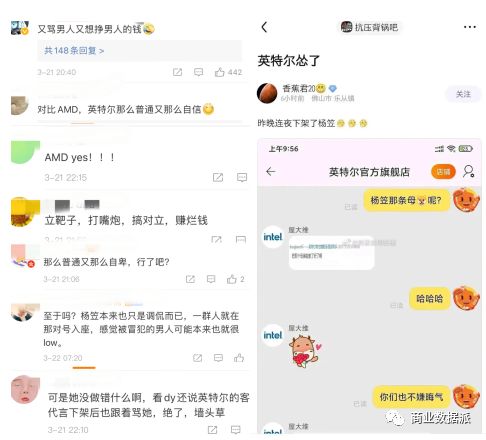Like the comment with 2 likes
Screen dimensions: 486x440
pos(231,279)
